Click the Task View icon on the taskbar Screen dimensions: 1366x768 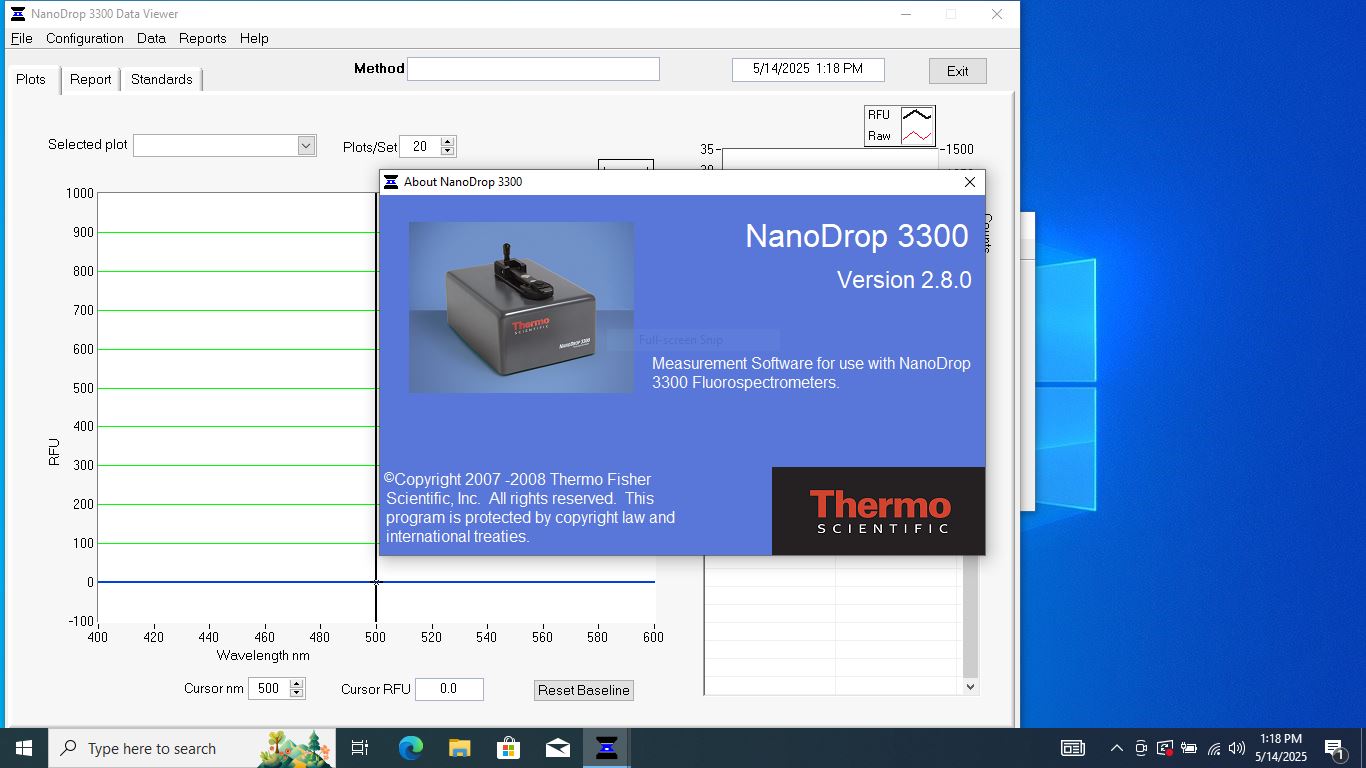pyautogui.click(x=361, y=747)
